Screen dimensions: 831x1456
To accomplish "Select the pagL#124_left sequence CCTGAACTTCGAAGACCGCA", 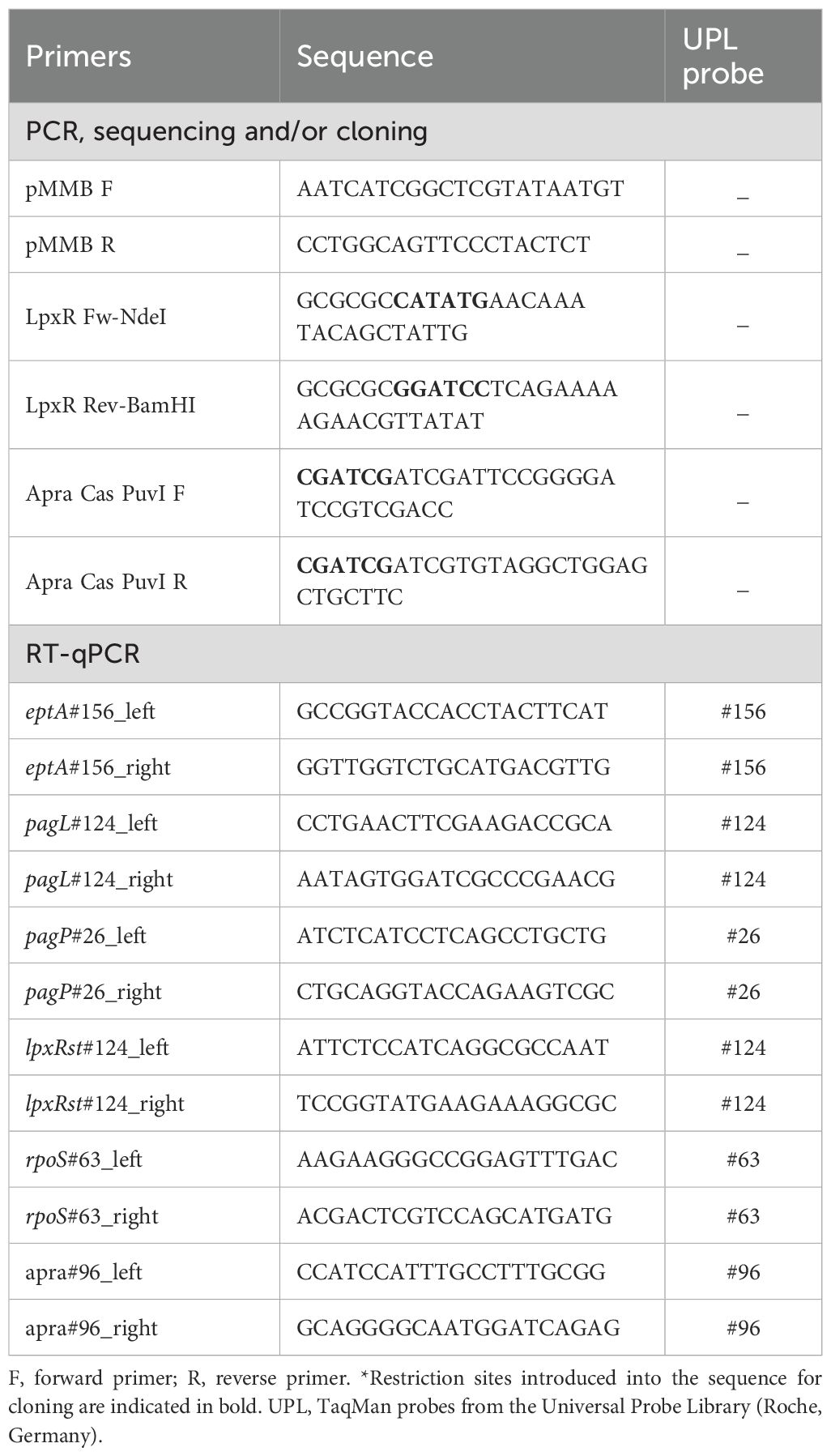I will point(454,823).
